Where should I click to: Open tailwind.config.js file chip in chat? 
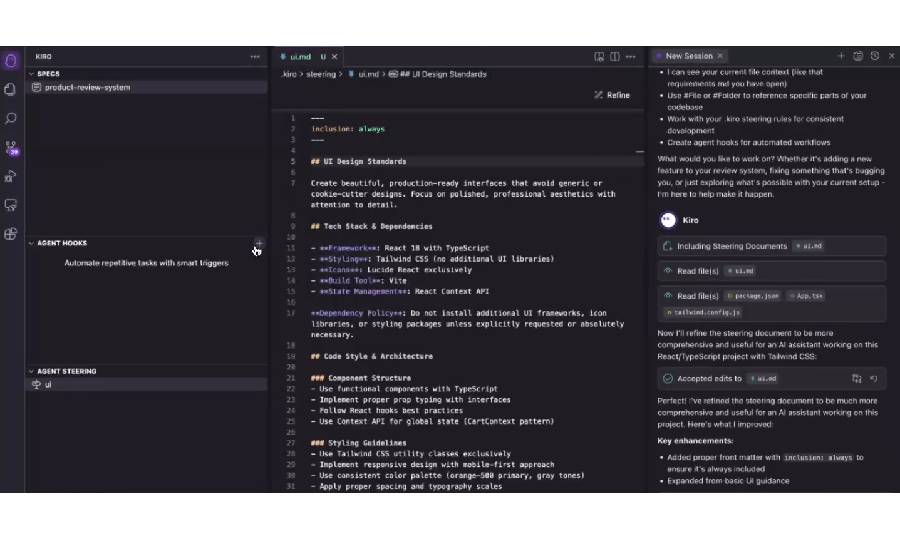tap(703, 313)
